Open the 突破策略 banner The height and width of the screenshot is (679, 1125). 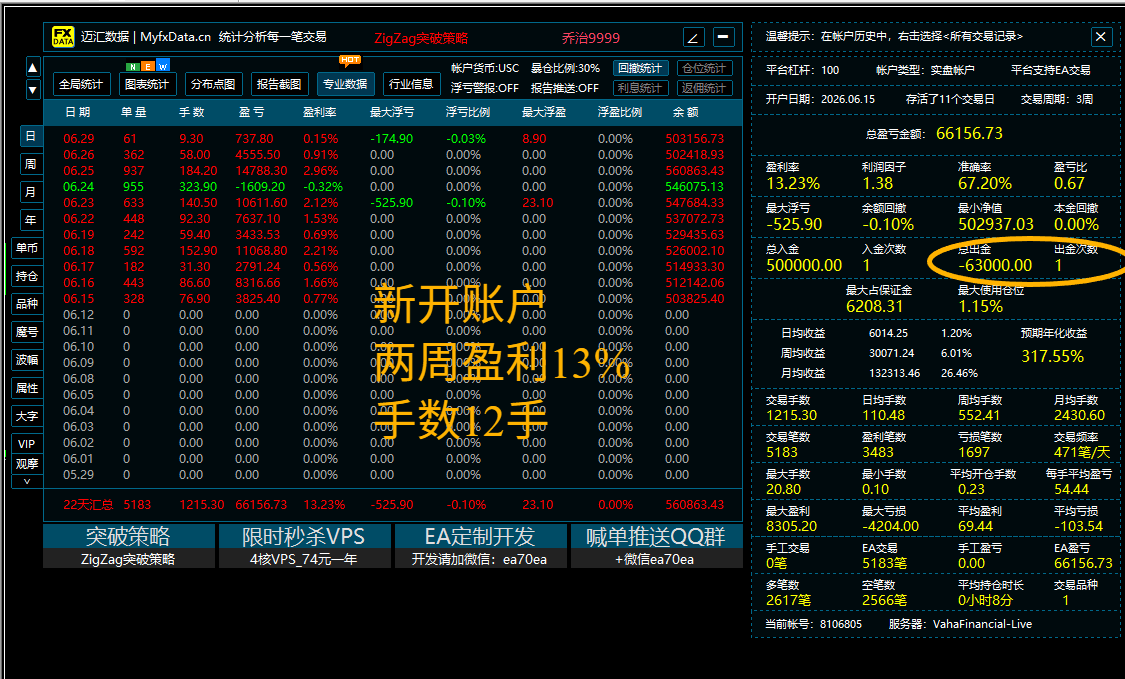point(128,546)
